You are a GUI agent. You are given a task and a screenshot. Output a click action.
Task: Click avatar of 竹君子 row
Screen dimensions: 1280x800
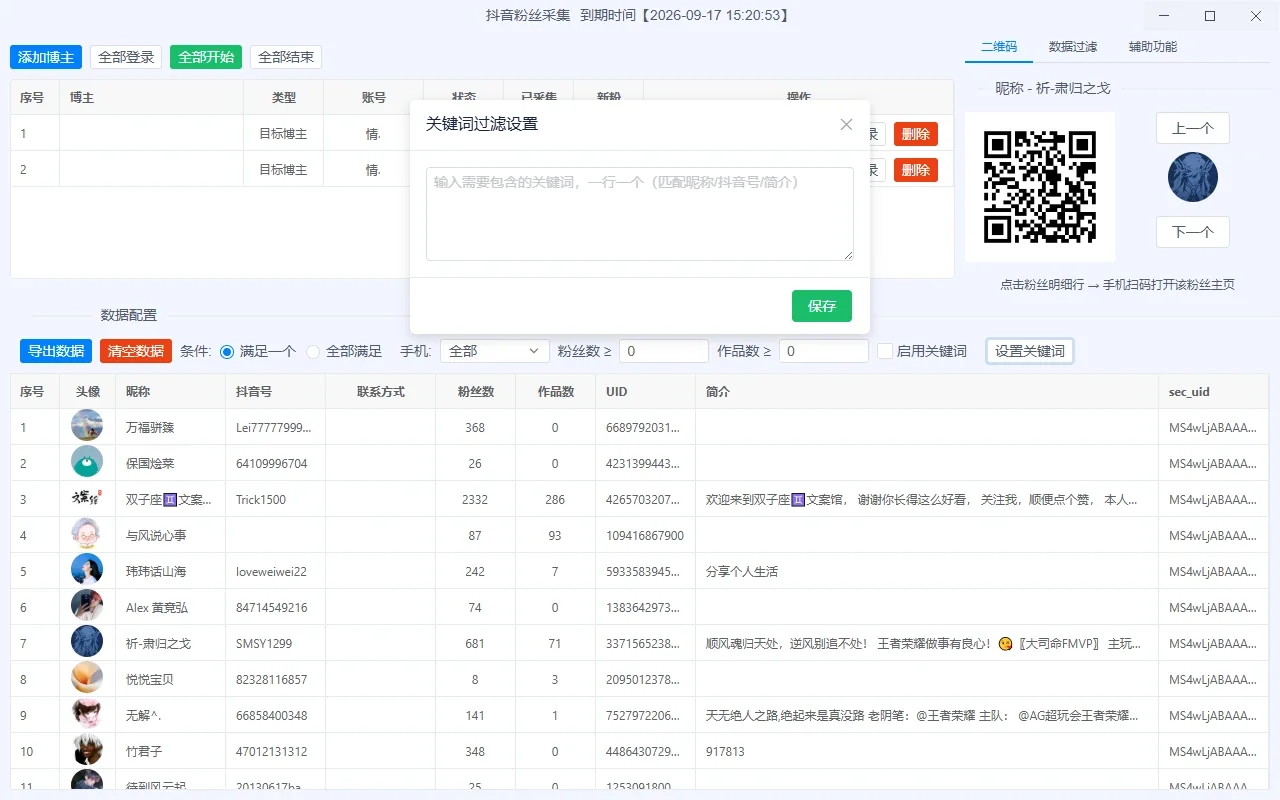[87, 750]
